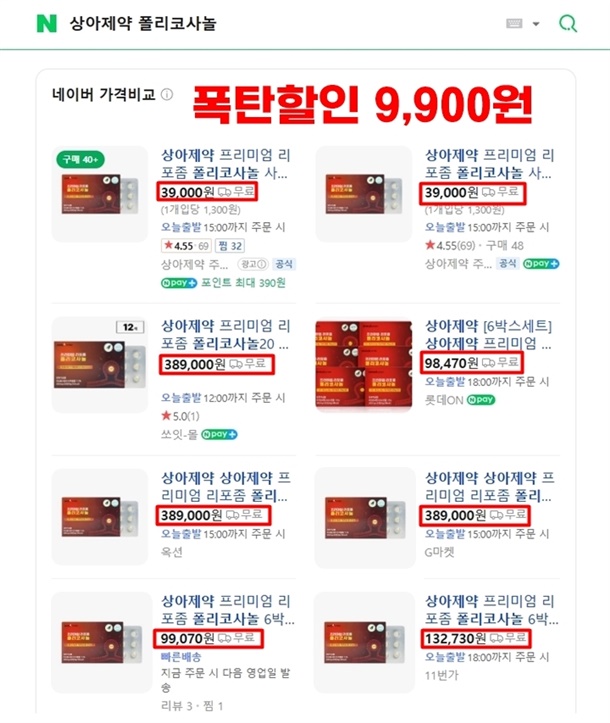Viewport: 610px width, 723px height.
Task: Open the first 39,000원 product title link
Action: click(x=225, y=164)
